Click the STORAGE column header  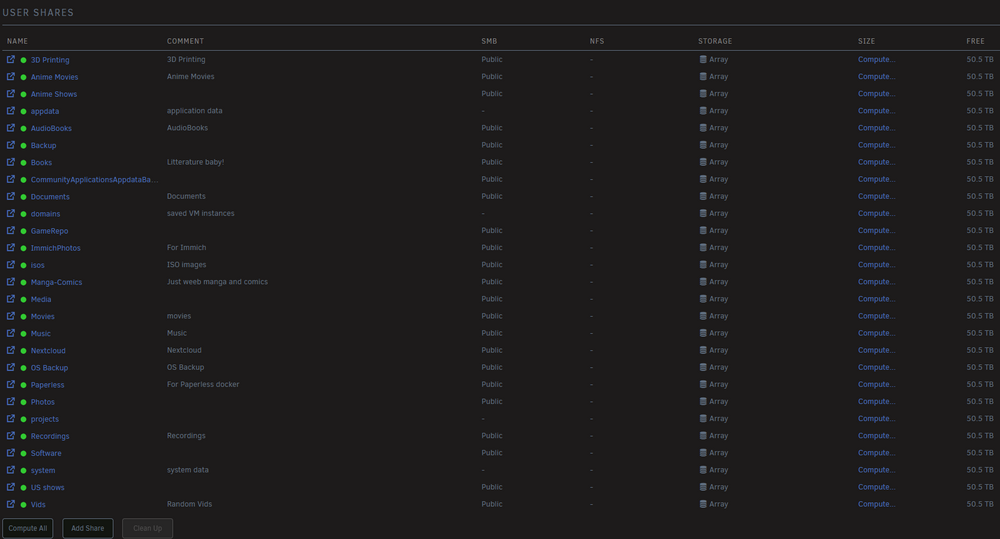click(715, 41)
